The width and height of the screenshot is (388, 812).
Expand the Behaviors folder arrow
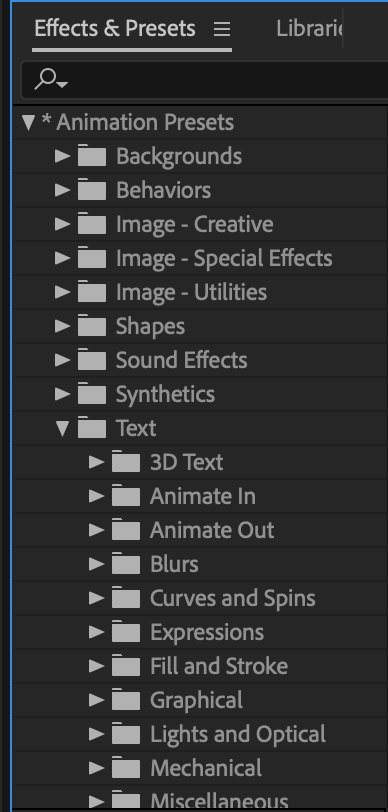pos(63,190)
